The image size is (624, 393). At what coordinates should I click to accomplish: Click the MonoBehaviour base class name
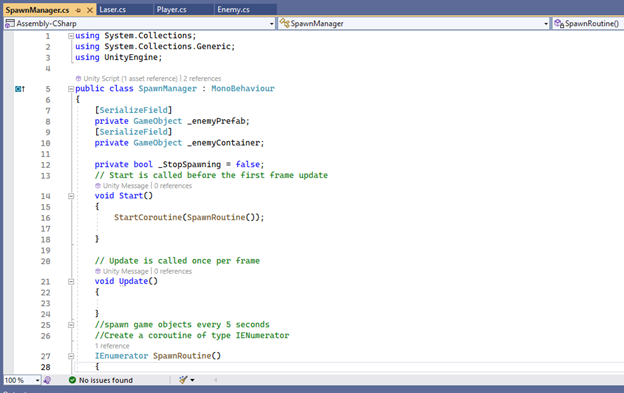(243, 89)
